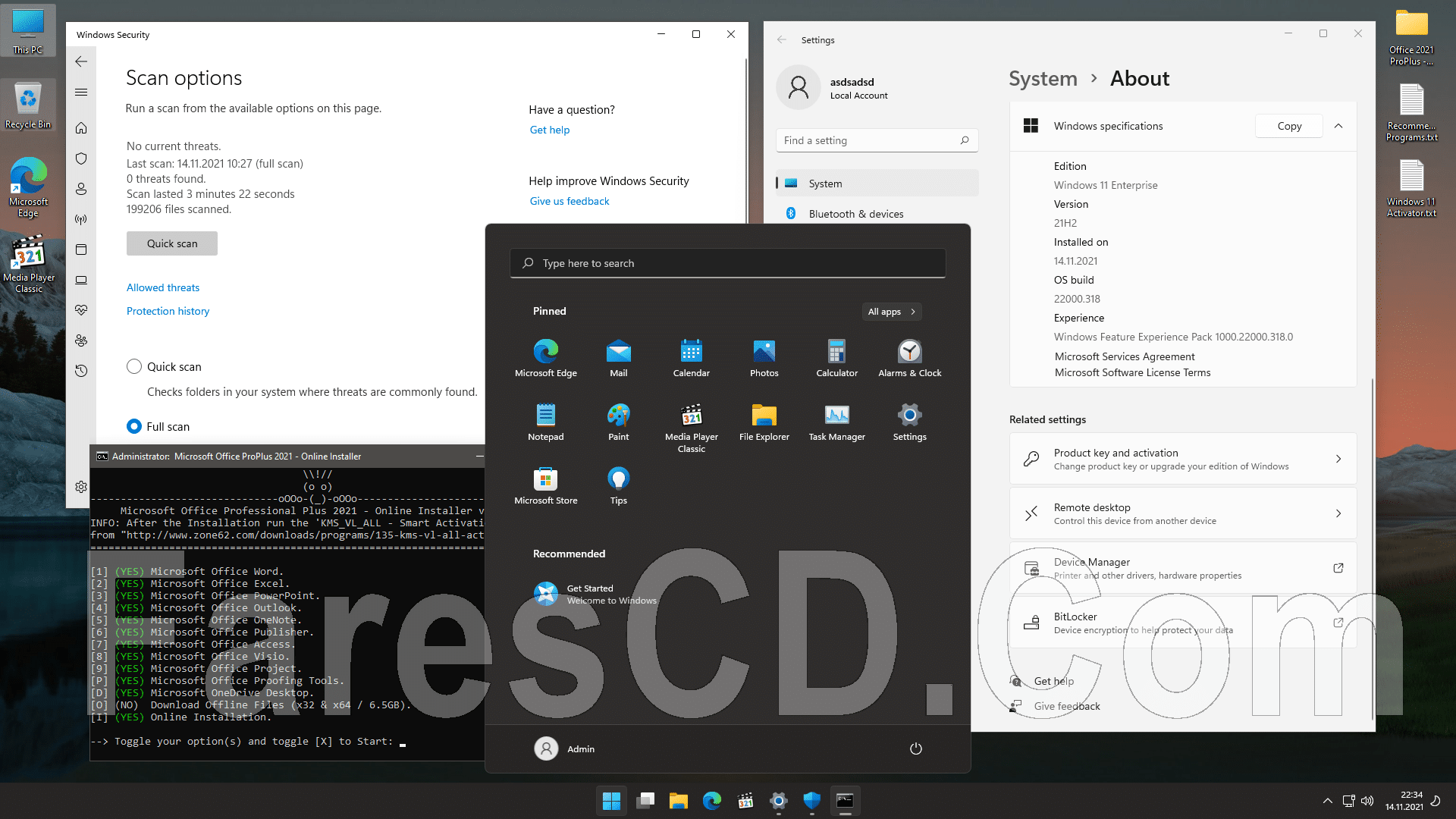
Task: Collapse the Windows specifications section
Action: click(1338, 126)
